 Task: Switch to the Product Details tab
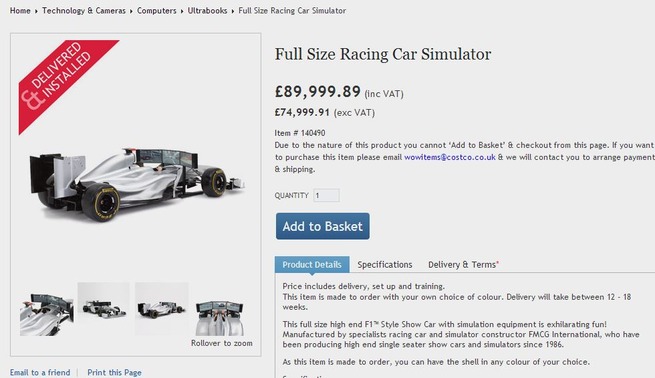tap(312, 264)
